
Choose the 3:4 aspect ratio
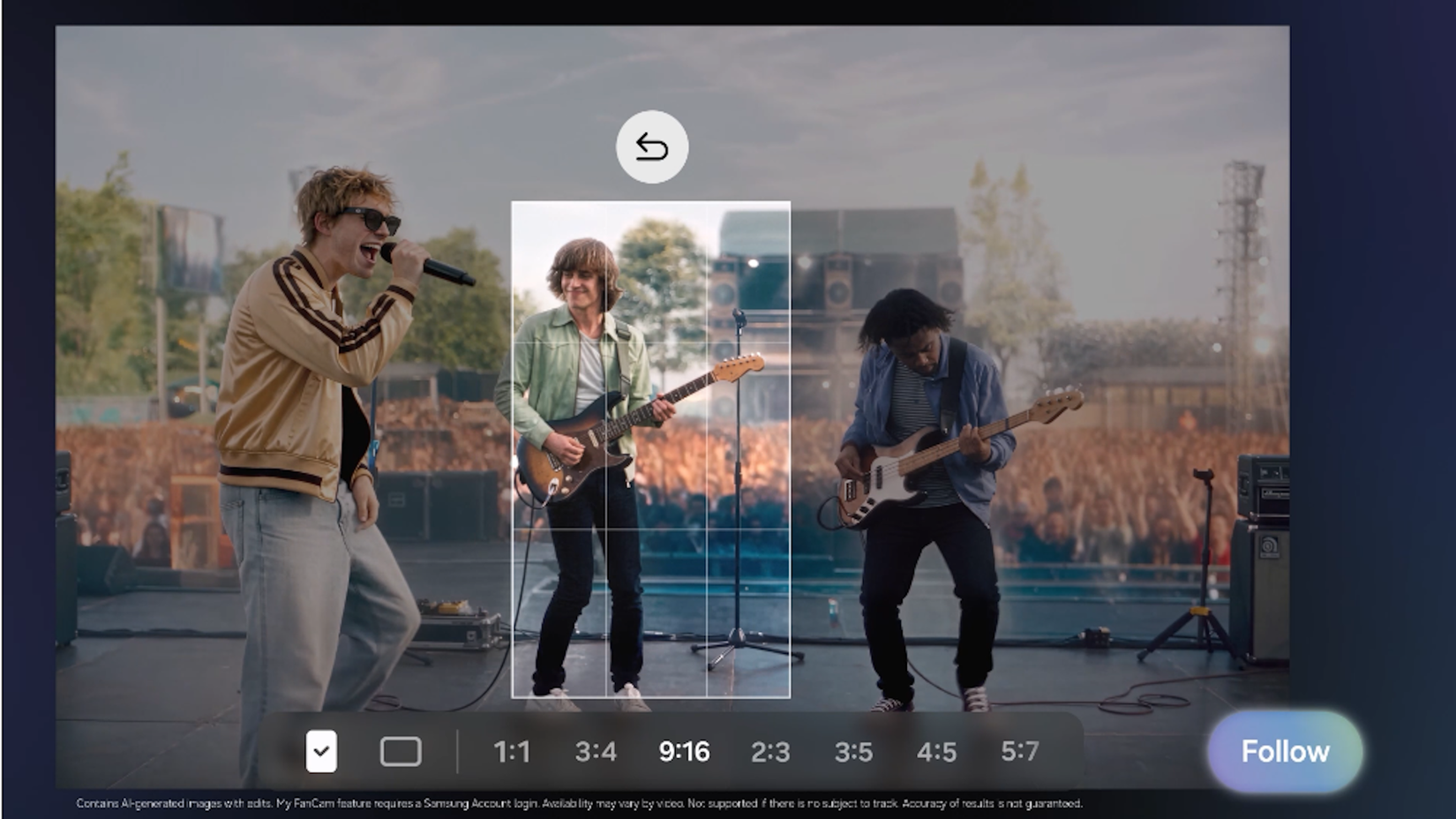[x=596, y=752]
